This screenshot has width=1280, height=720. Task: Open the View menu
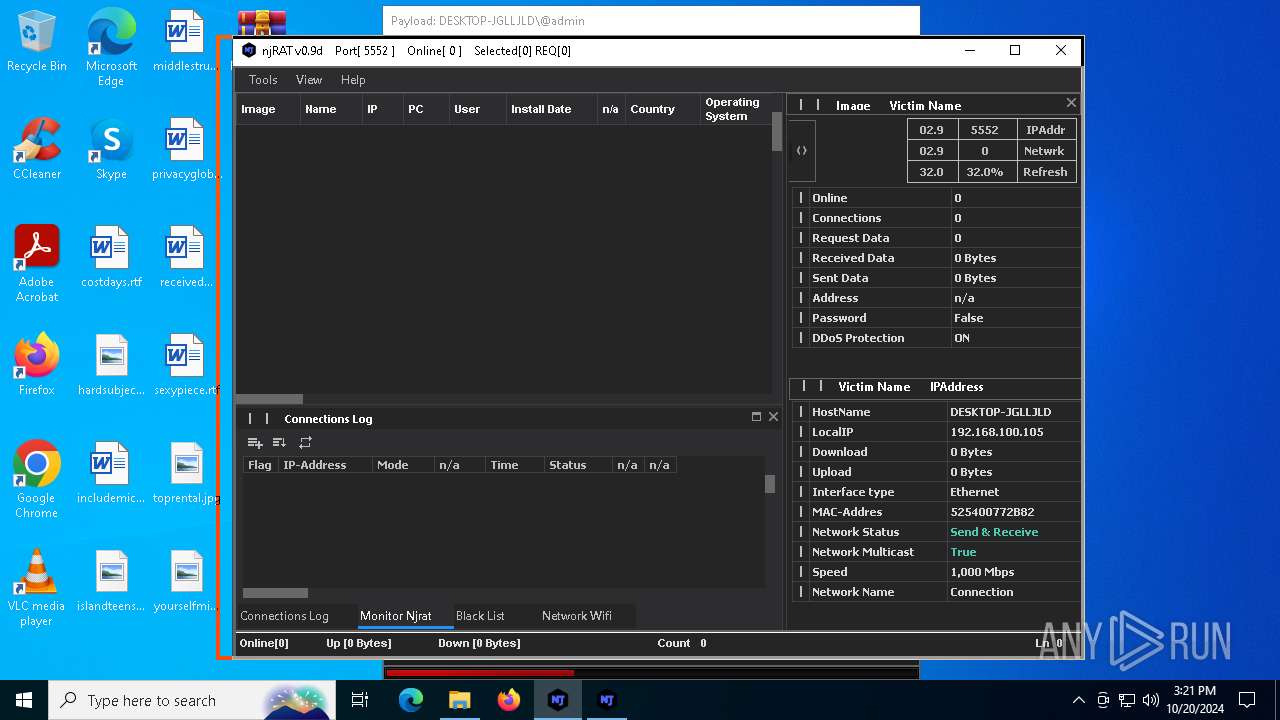tap(309, 80)
